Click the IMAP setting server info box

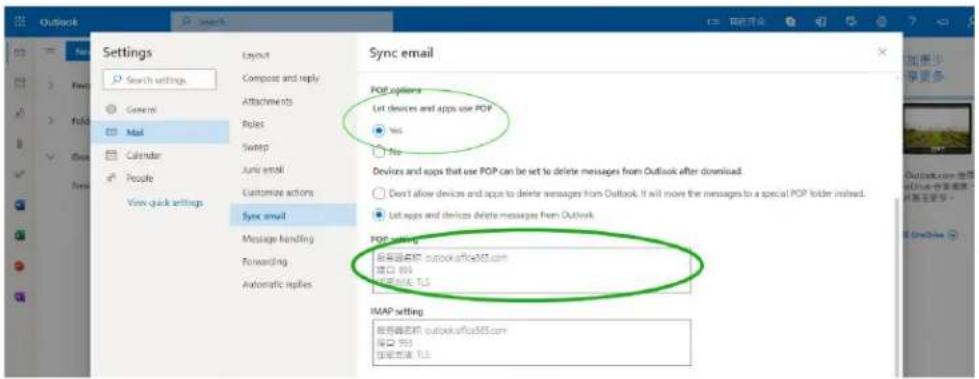[x=532, y=342]
